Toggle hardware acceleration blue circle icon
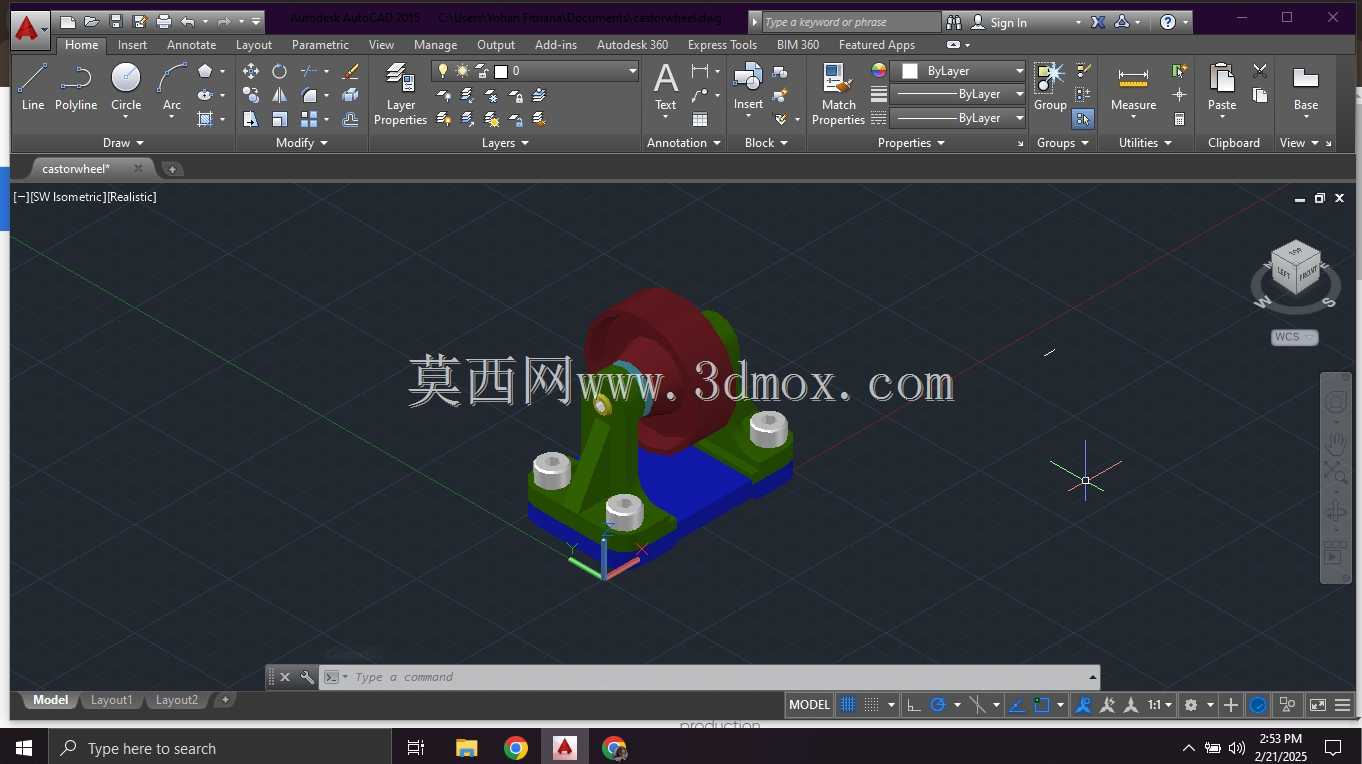The height and width of the screenshot is (764, 1362). 1258,705
